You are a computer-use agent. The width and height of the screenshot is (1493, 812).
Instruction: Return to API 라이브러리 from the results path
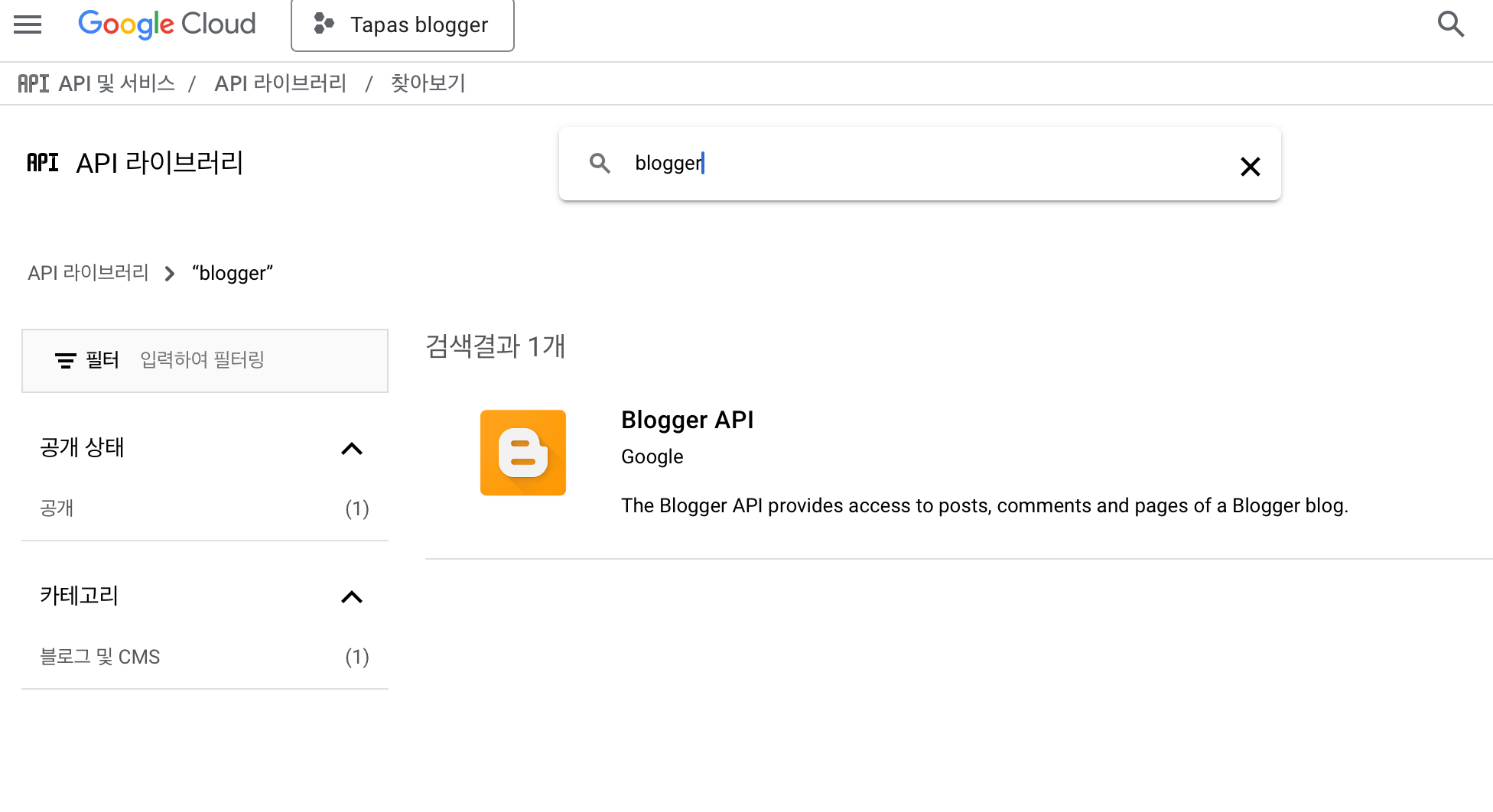coord(88,273)
